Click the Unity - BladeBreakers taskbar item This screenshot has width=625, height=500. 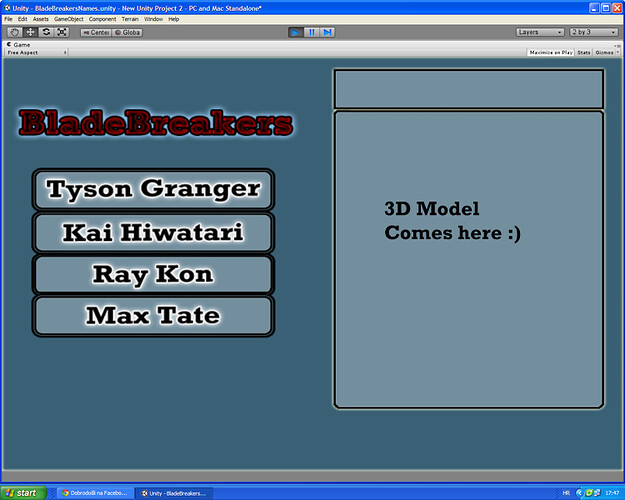point(174,493)
